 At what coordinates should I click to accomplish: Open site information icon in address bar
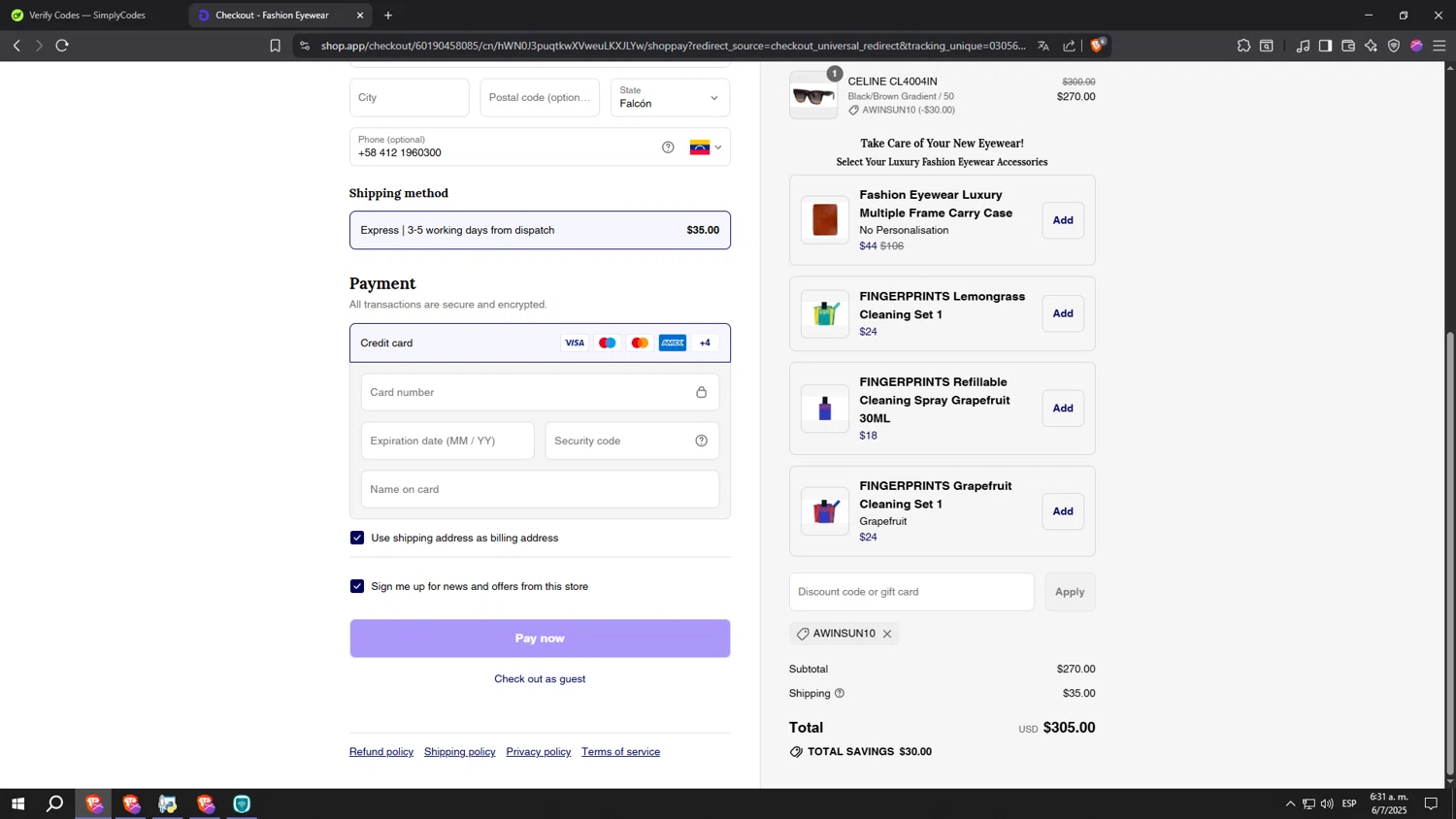coord(304,46)
